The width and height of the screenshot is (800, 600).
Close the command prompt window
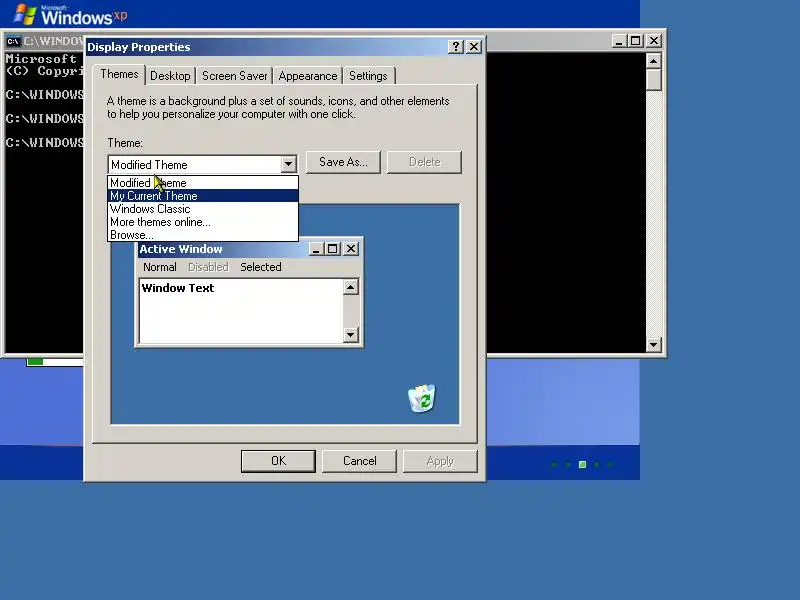(x=654, y=41)
